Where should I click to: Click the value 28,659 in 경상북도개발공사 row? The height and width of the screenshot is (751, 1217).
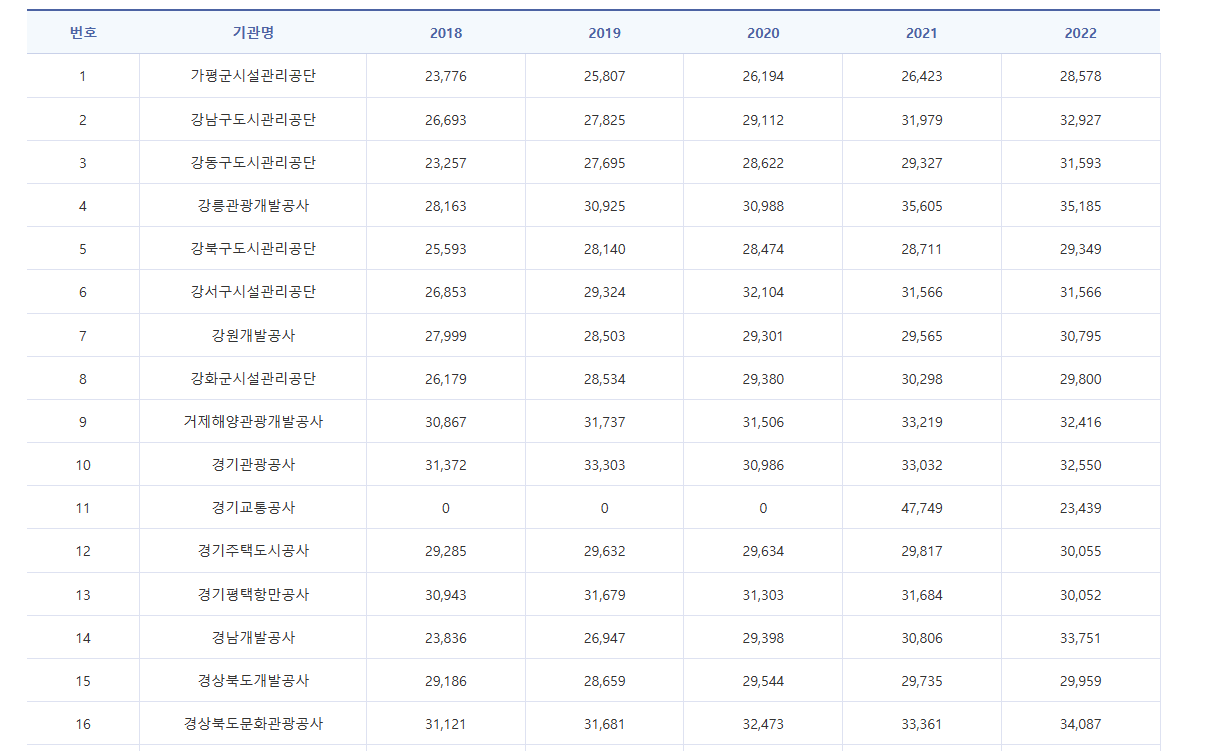click(x=604, y=681)
